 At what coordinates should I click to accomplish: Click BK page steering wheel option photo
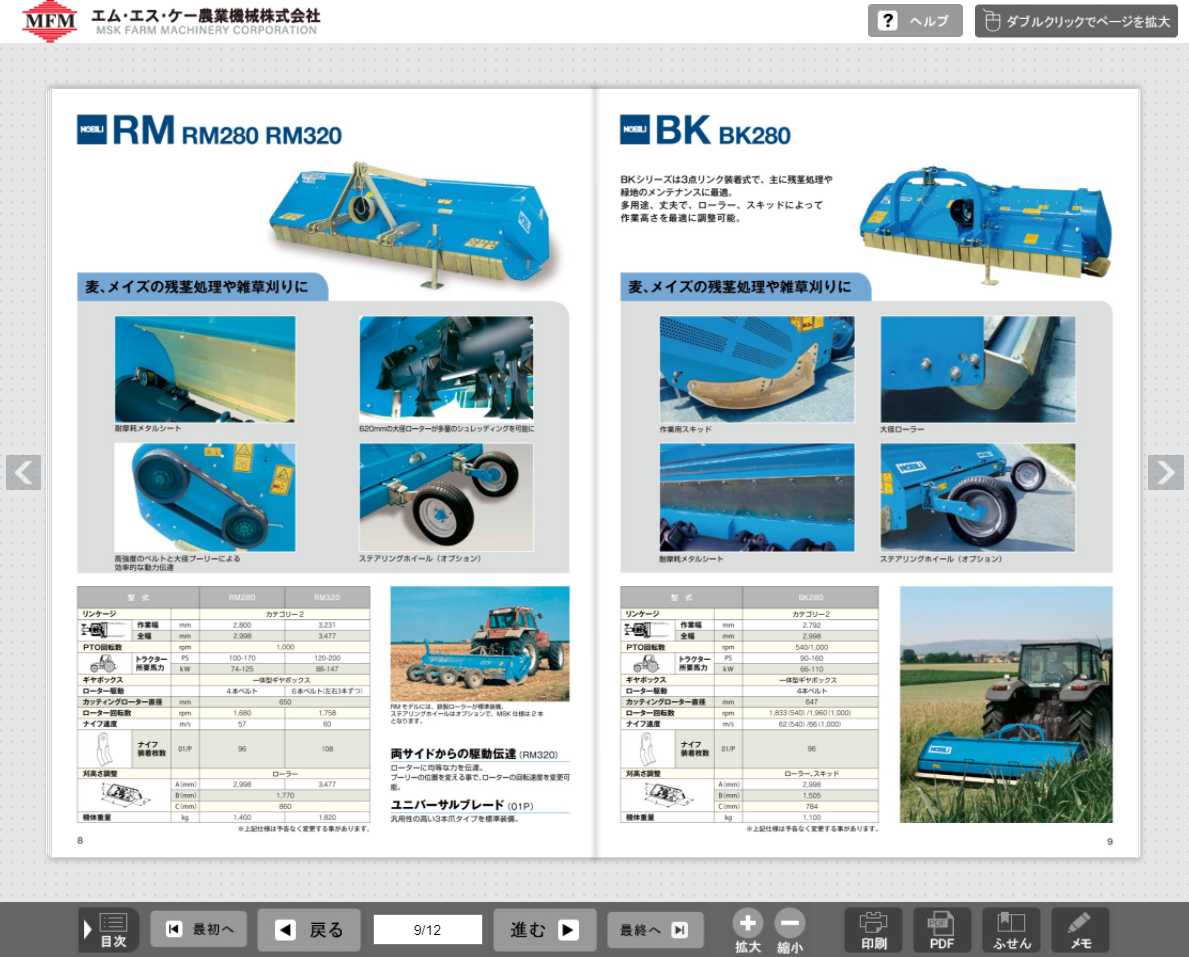click(977, 497)
